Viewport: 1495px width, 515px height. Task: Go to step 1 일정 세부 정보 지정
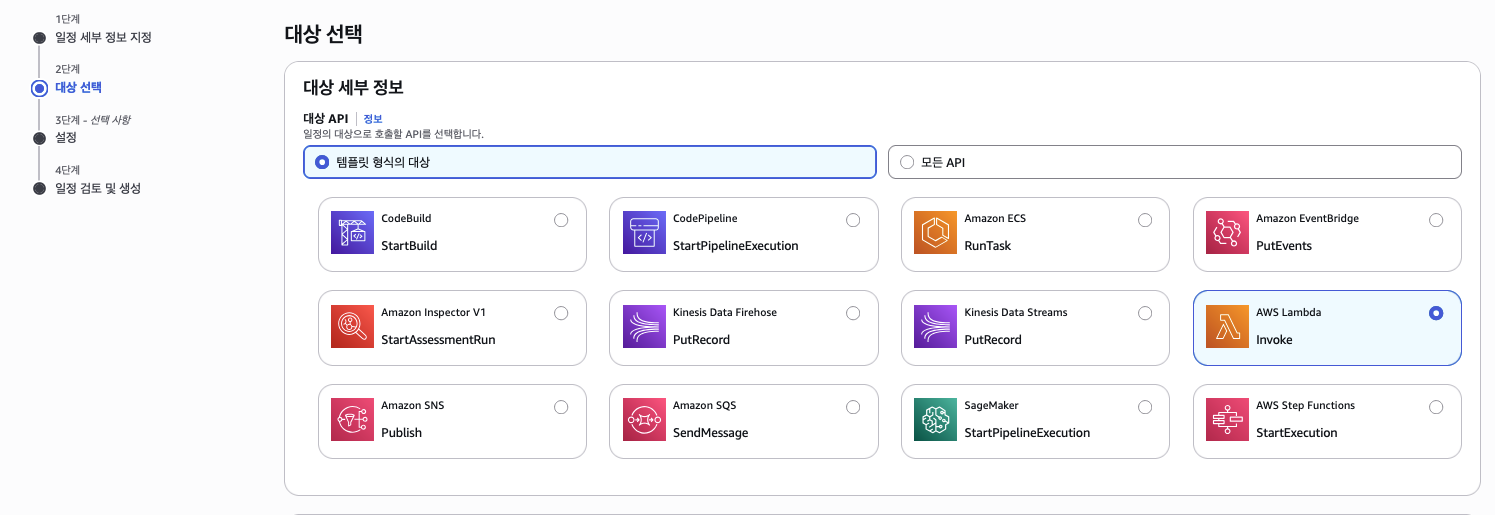[x=103, y=38]
